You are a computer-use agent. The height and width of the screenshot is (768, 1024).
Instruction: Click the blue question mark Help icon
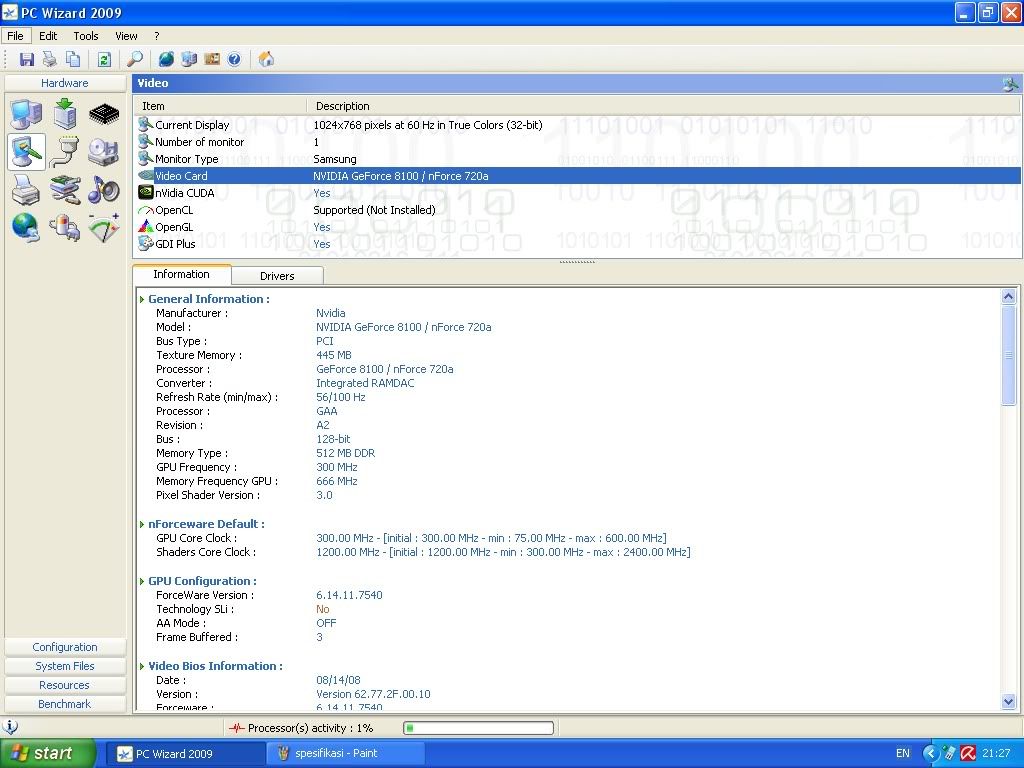[x=234, y=59]
